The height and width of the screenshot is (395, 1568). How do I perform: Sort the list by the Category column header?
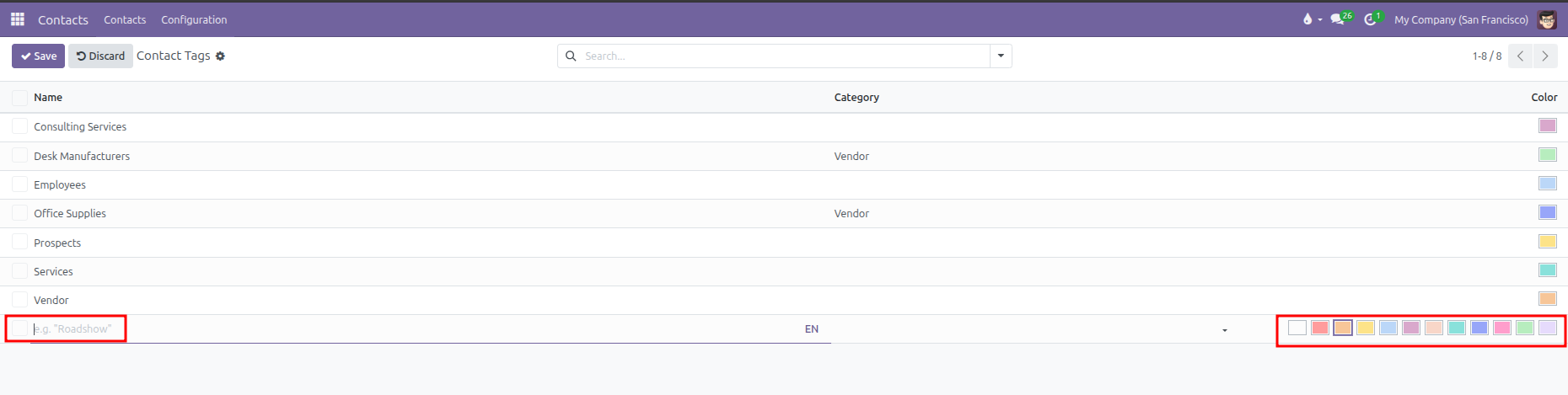(x=856, y=98)
